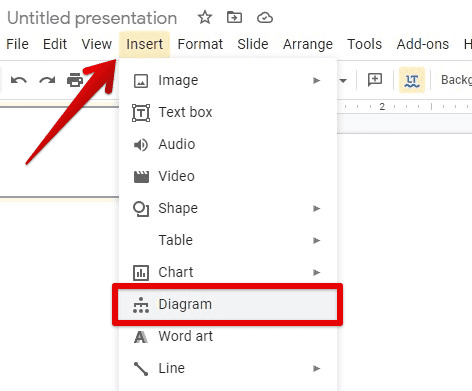
Task: Select Audio from the menu
Action: [228, 144]
